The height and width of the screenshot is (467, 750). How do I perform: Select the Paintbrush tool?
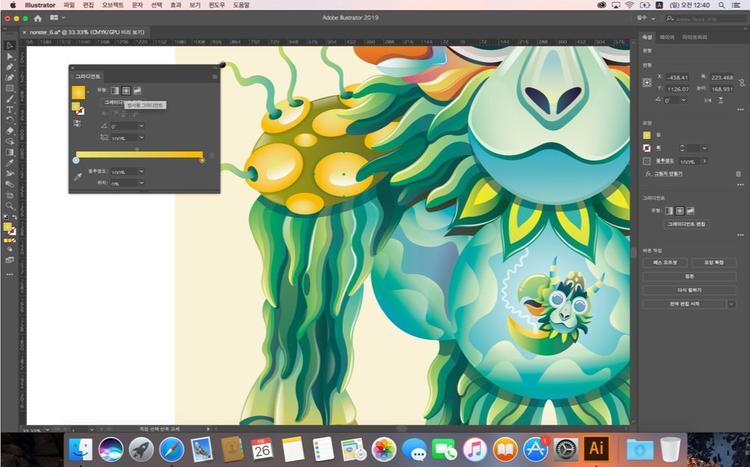coord(10,99)
